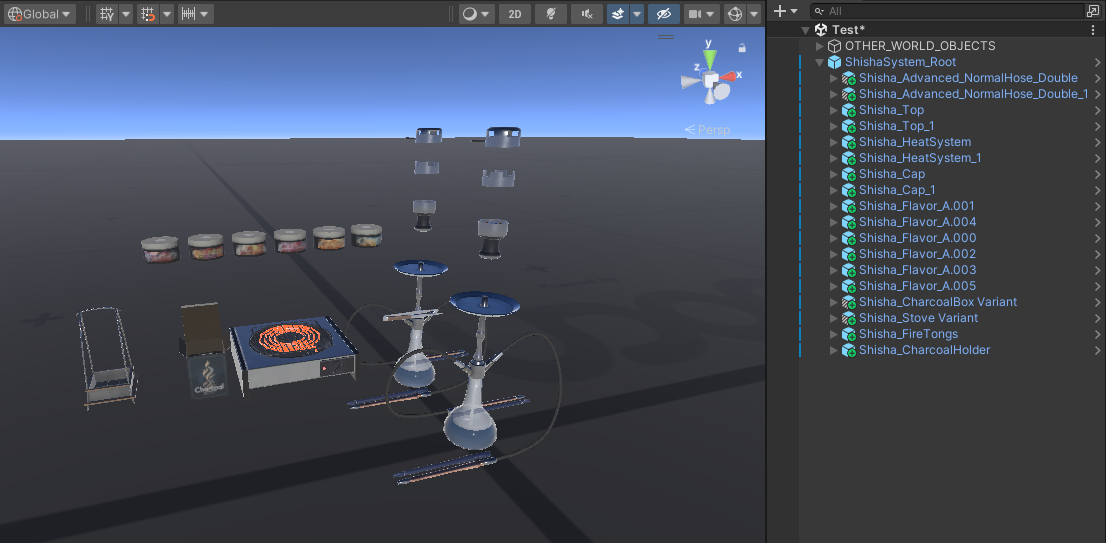Open scene effects dropdown arrow

coord(637,13)
